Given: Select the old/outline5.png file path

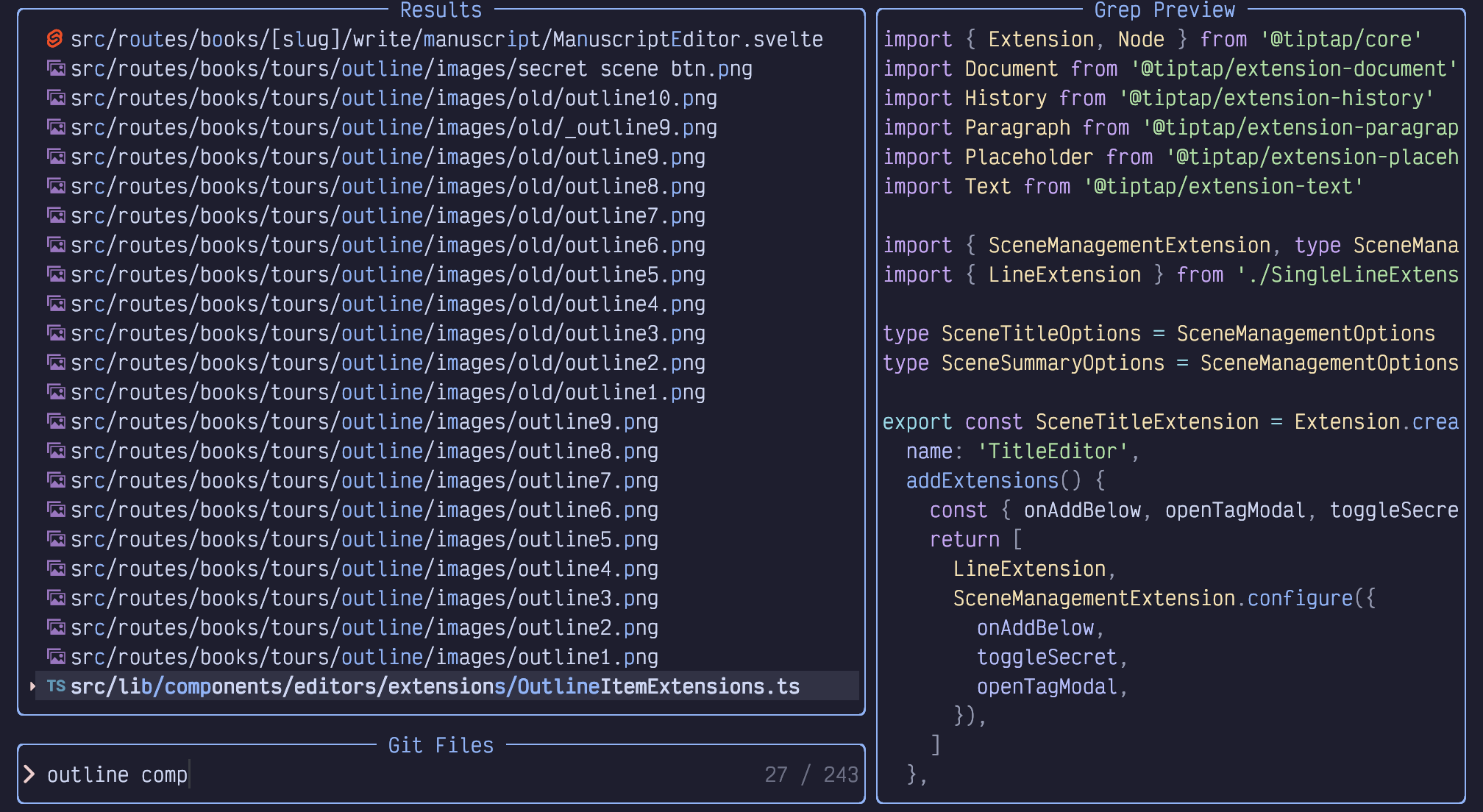Looking at the screenshot, I should point(388,274).
